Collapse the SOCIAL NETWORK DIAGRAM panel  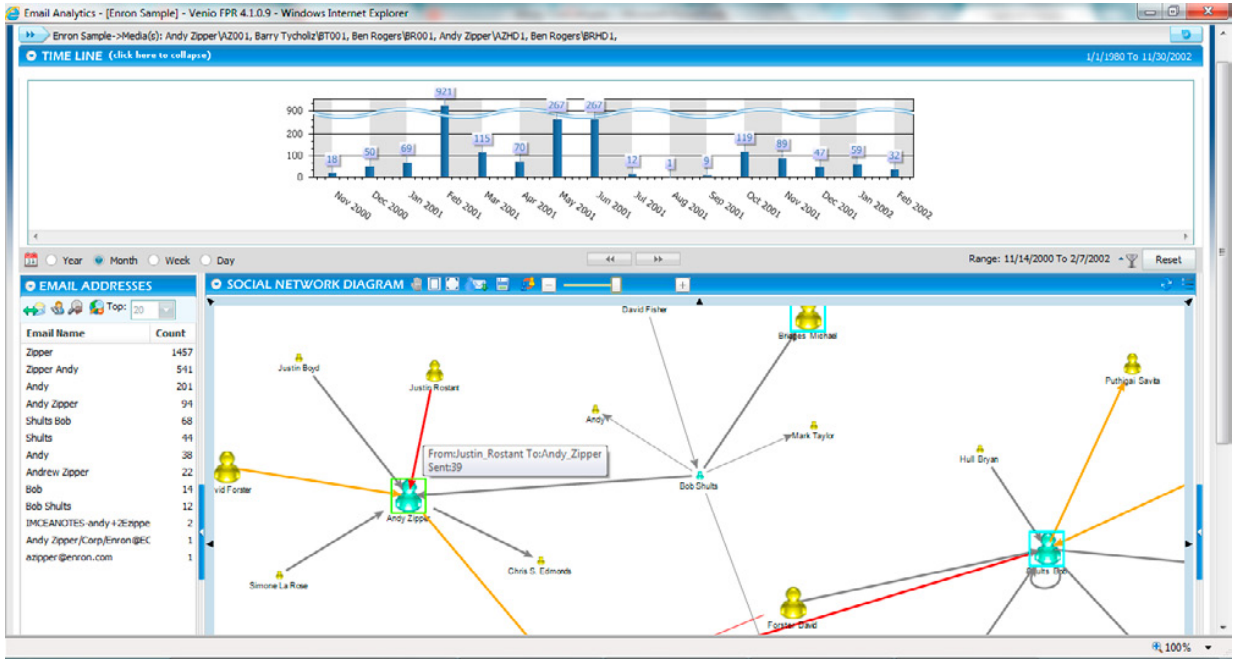click(x=215, y=285)
